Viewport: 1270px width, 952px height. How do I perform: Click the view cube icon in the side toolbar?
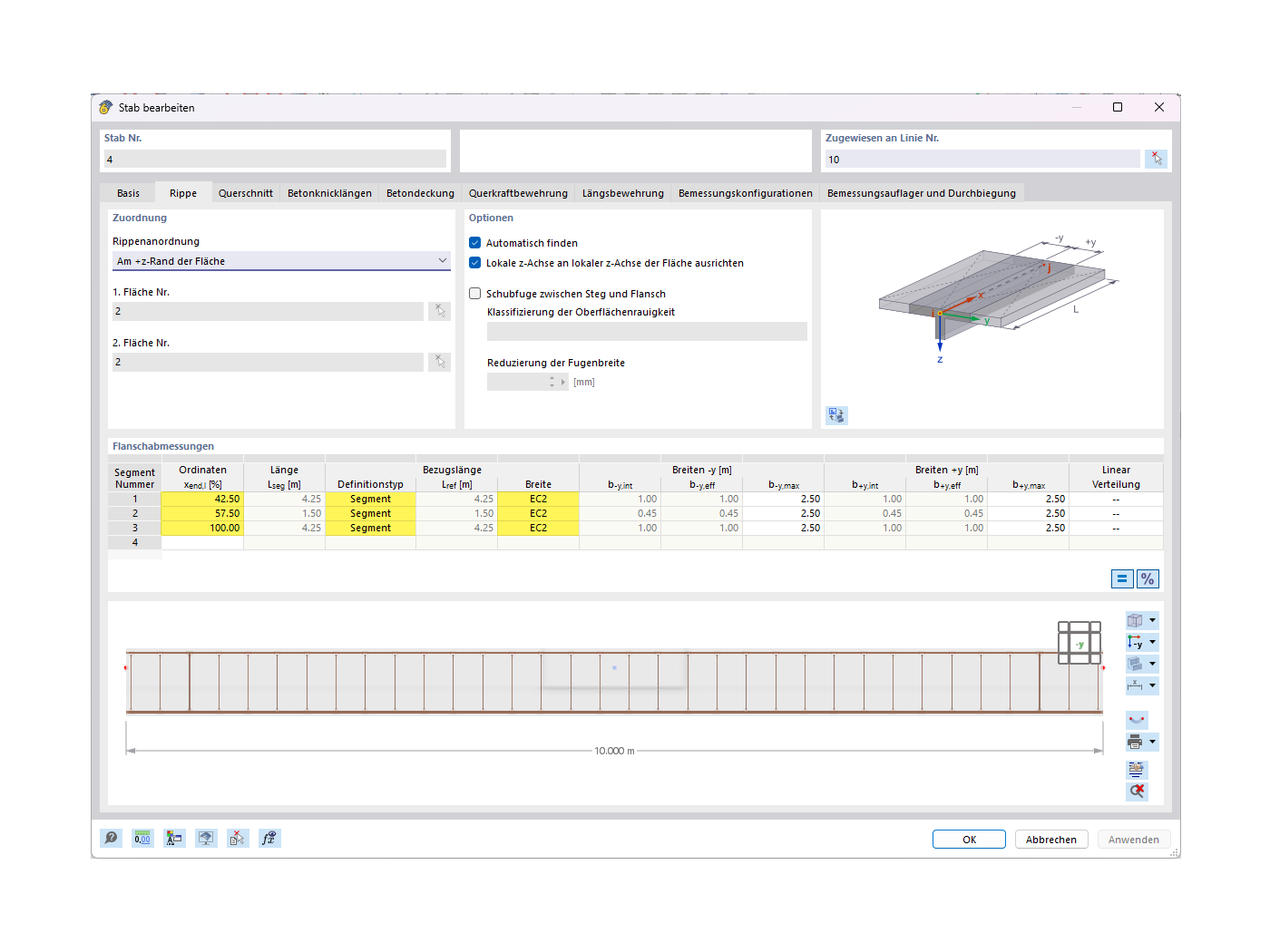click(x=1135, y=620)
